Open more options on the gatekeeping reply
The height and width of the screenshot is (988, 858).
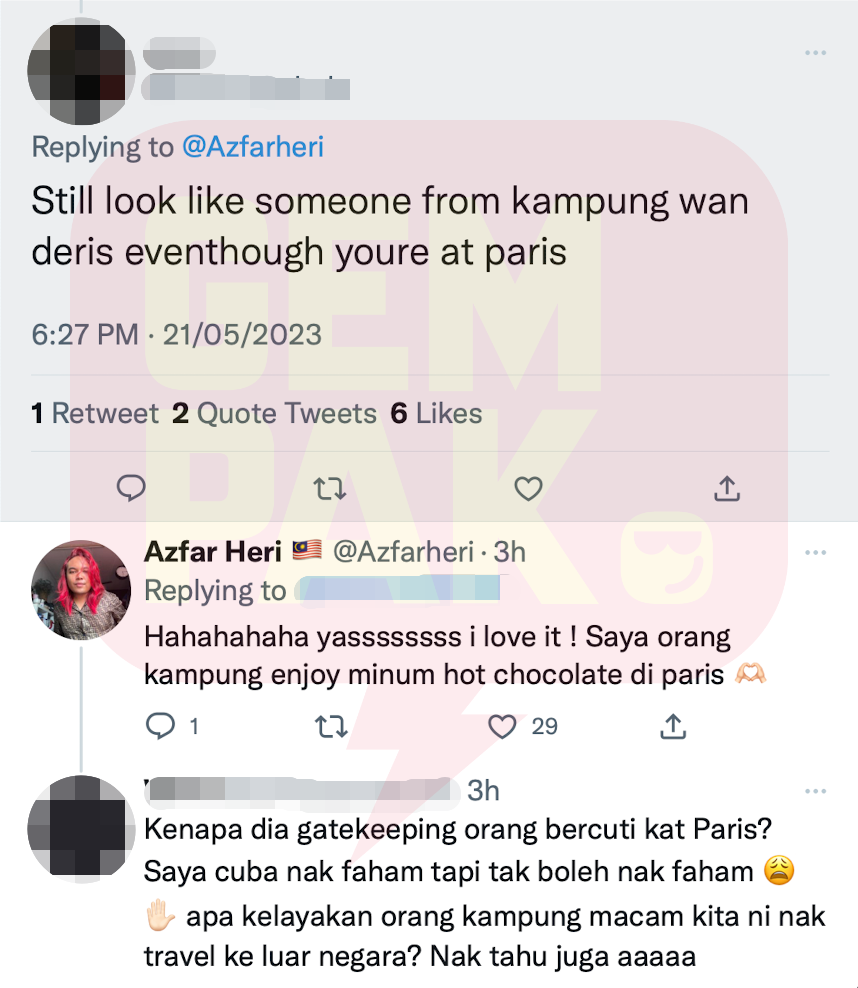tap(815, 791)
